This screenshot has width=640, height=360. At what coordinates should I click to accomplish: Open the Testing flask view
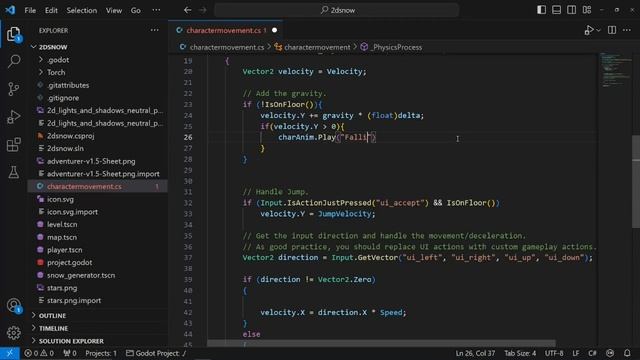[x=13, y=172]
